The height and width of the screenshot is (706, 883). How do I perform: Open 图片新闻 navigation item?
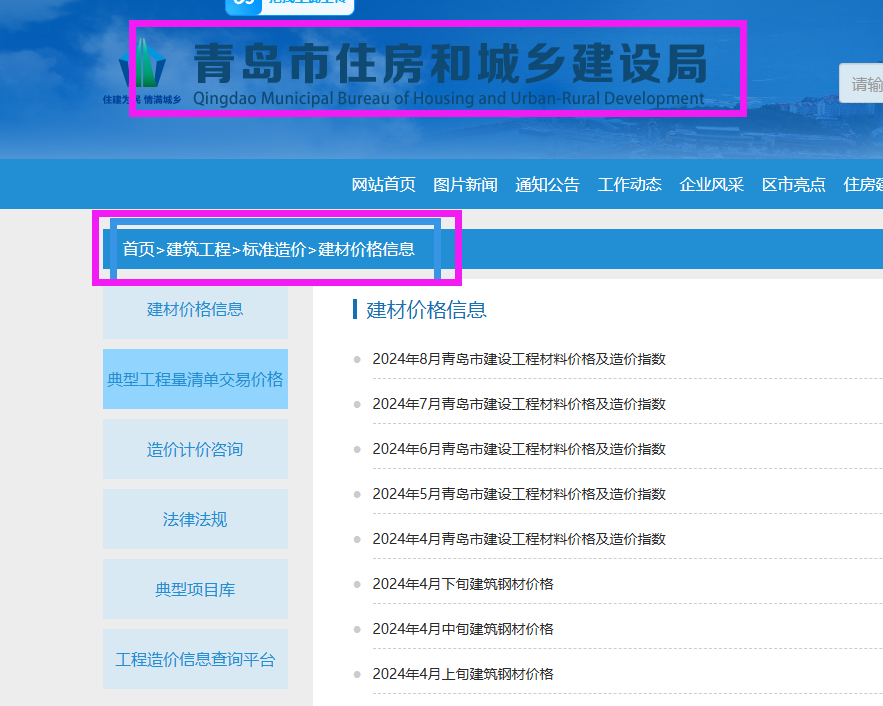click(x=465, y=184)
